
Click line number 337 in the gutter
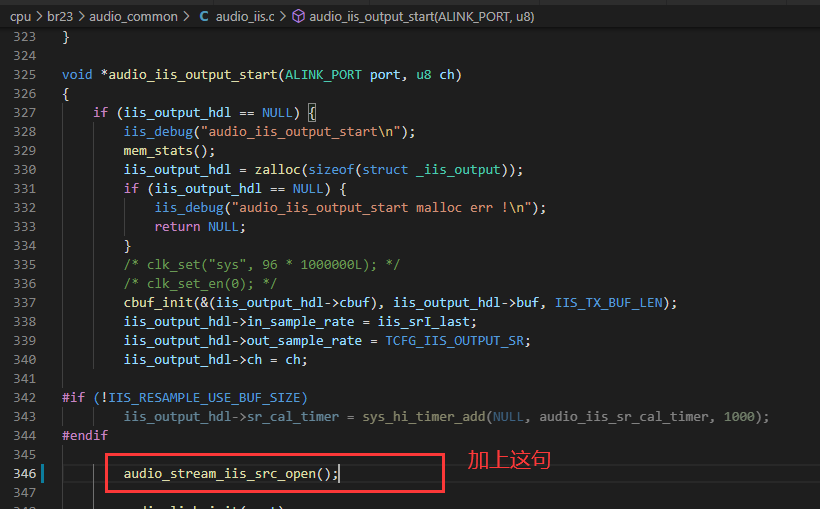tap(25, 303)
